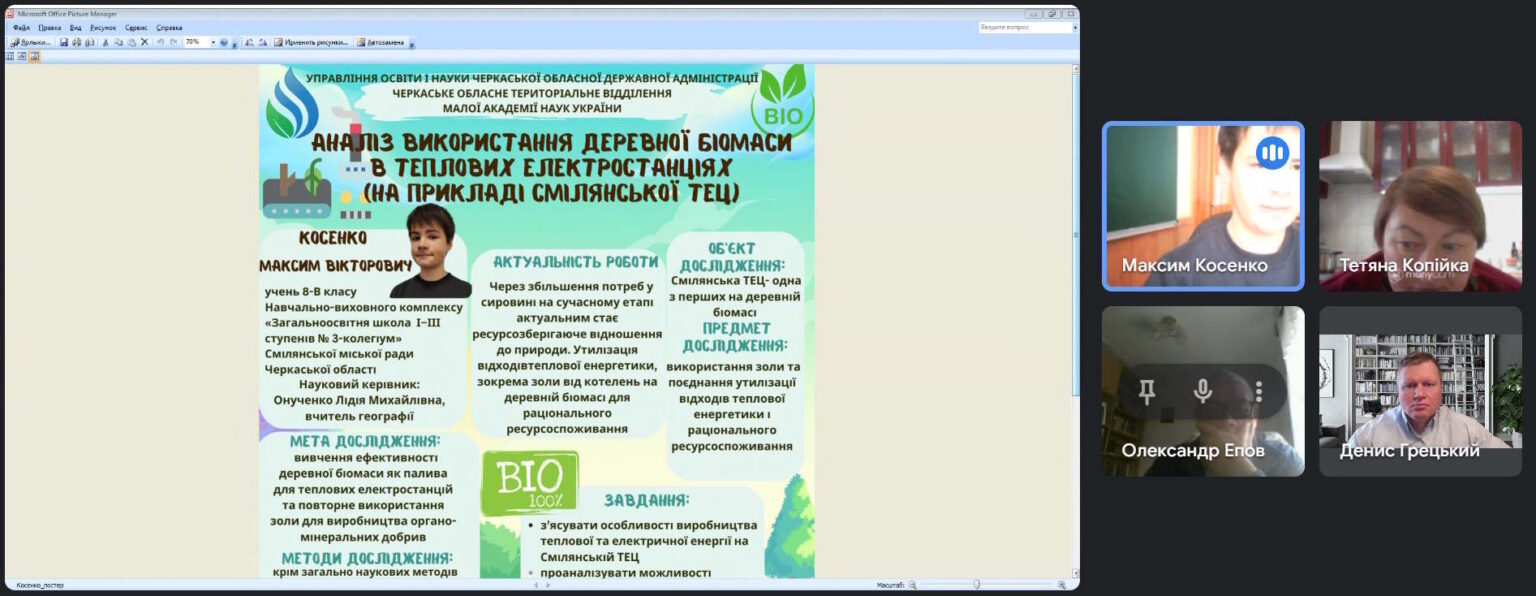Click the Введите вопрос help search field
This screenshot has width=1536, height=596.
(x=1025, y=28)
